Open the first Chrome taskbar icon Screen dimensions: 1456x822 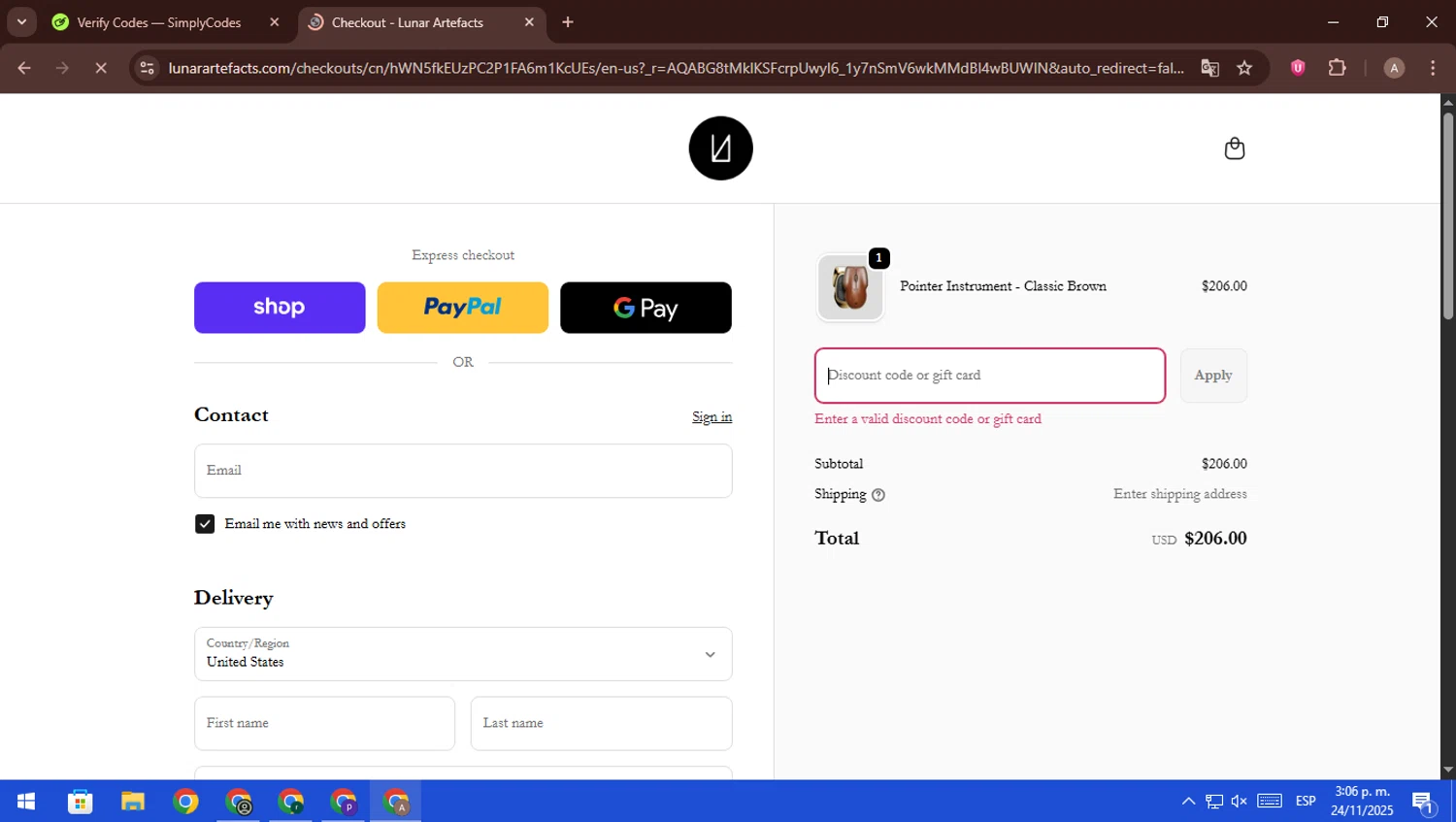tap(185, 802)
